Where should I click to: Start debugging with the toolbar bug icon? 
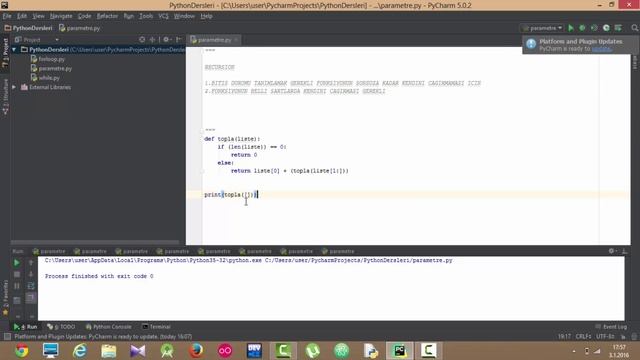(582, 28)
